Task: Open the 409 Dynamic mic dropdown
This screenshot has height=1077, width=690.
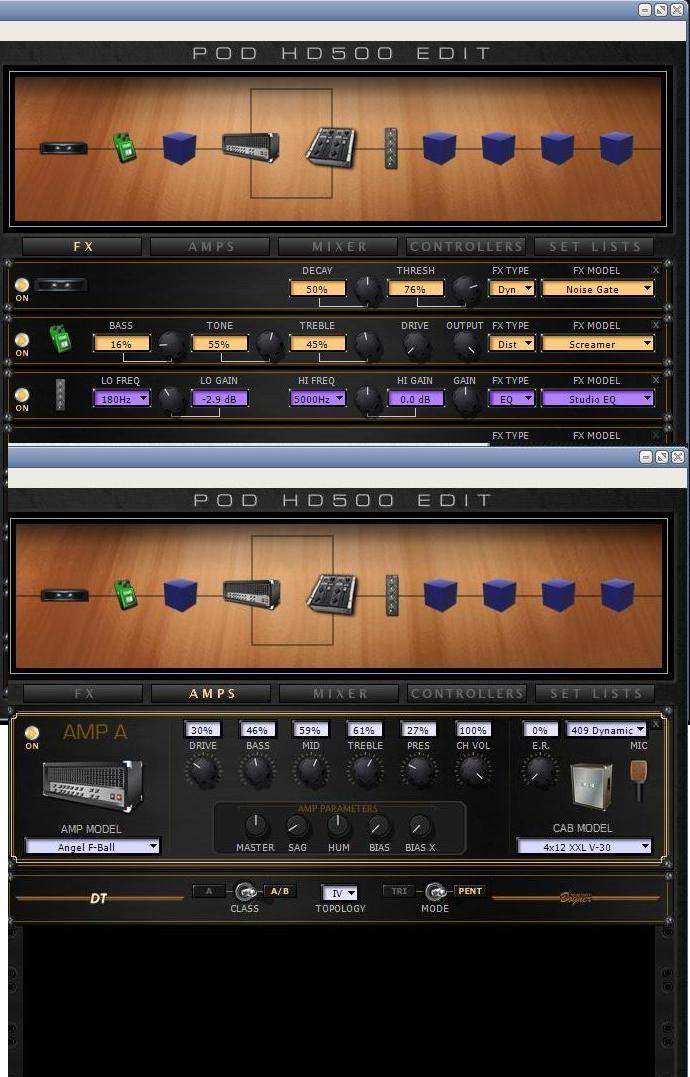Action: (x=606, y=730)
